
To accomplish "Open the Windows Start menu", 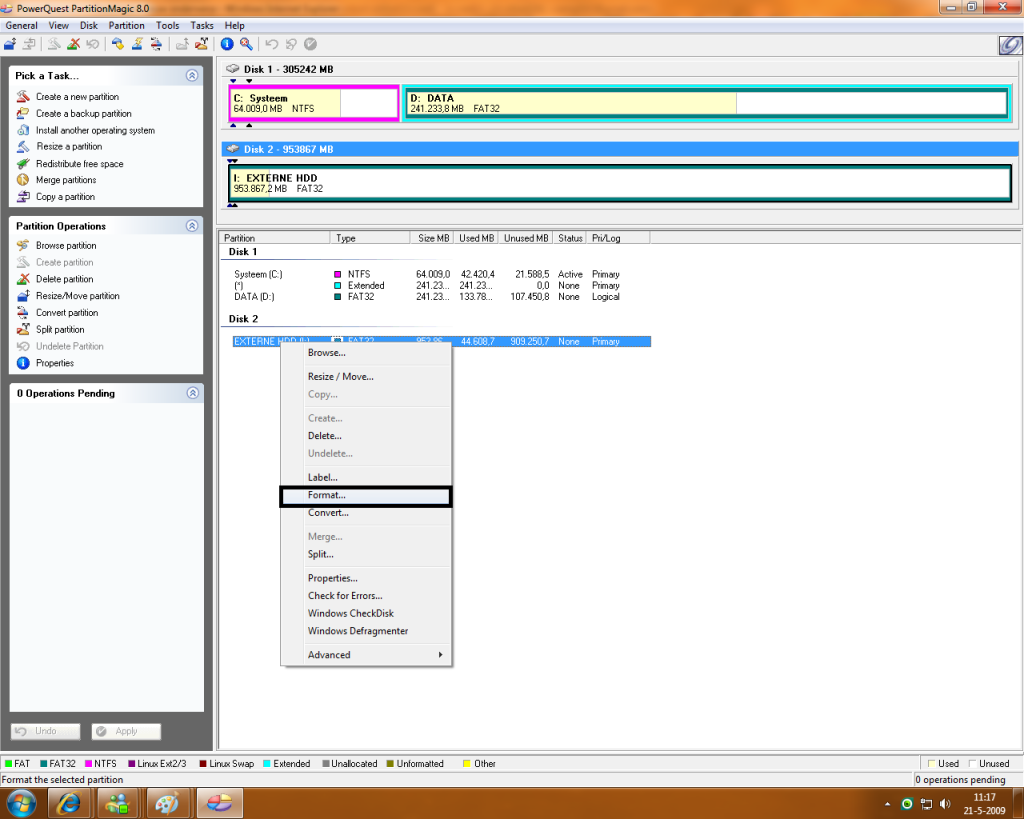I will 21,803.
